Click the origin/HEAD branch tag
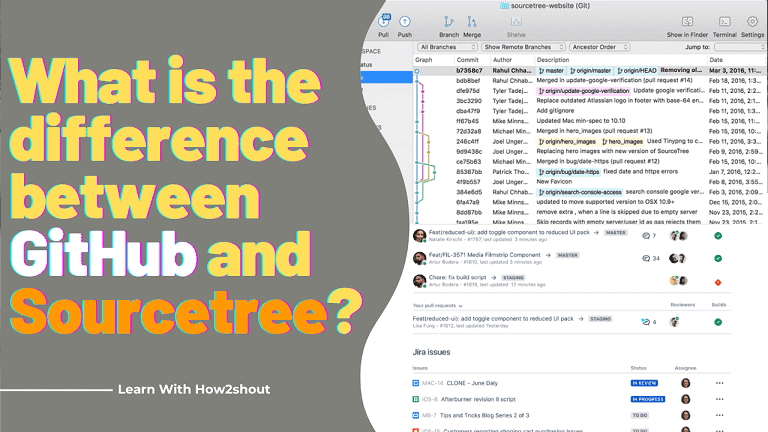 [x=636, y=71]
